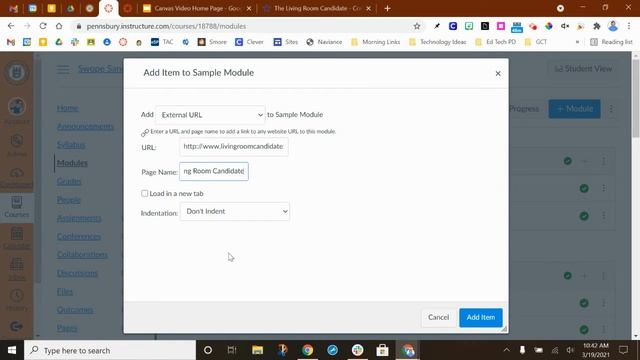The width and height of the screenshot is (640, 360).
Task: Switch to The Living Room Candidate tab
Action: click(316, 8)
